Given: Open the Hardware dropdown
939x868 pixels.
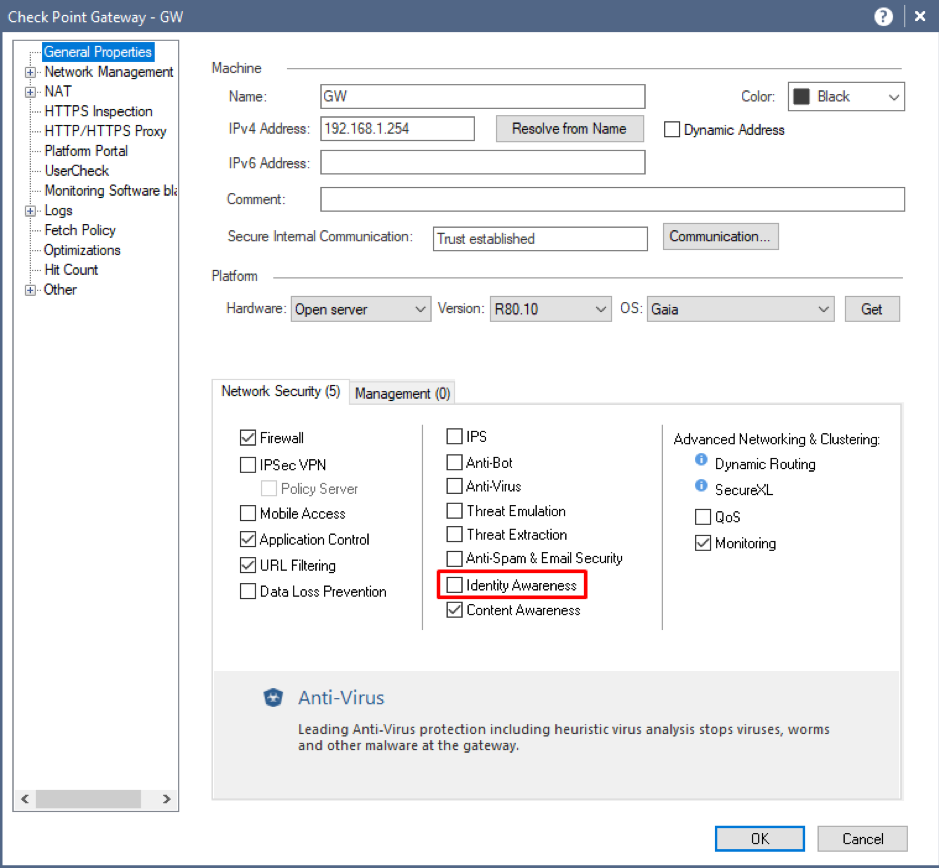Looking at the screenshot, I should 361,309.
